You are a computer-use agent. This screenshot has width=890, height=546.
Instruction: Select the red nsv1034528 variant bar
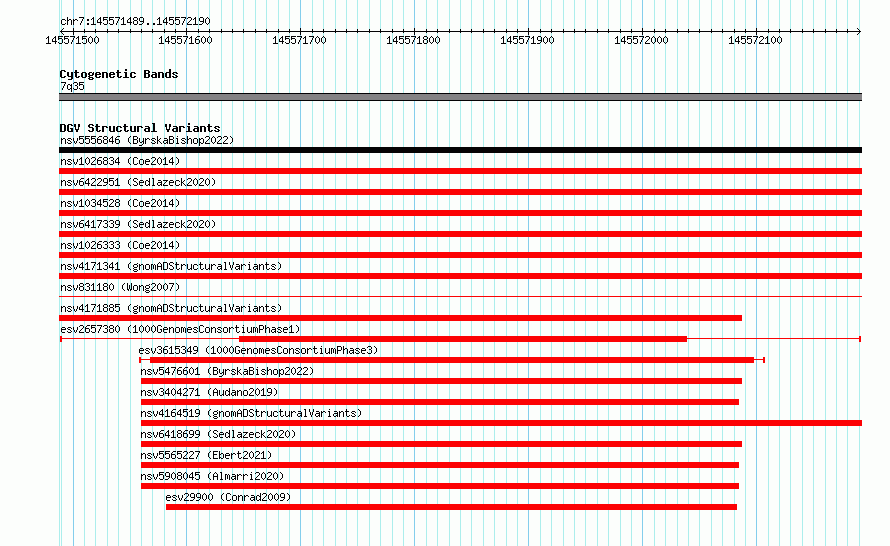(460, 213)
